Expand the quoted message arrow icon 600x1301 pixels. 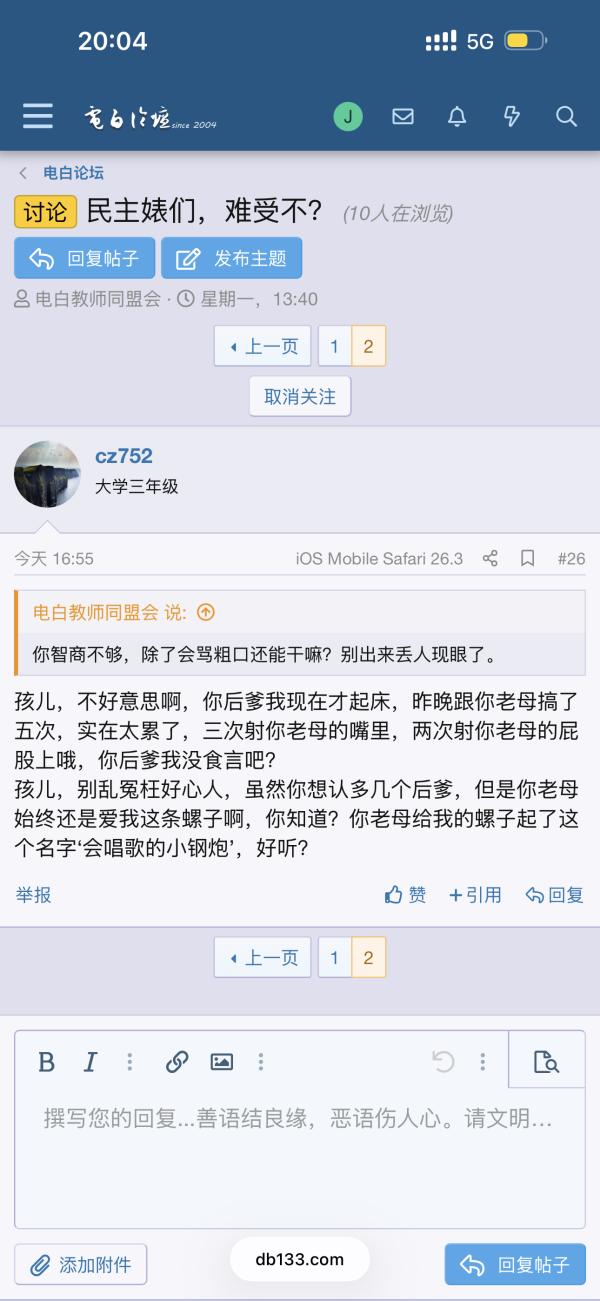pos(206,612)
